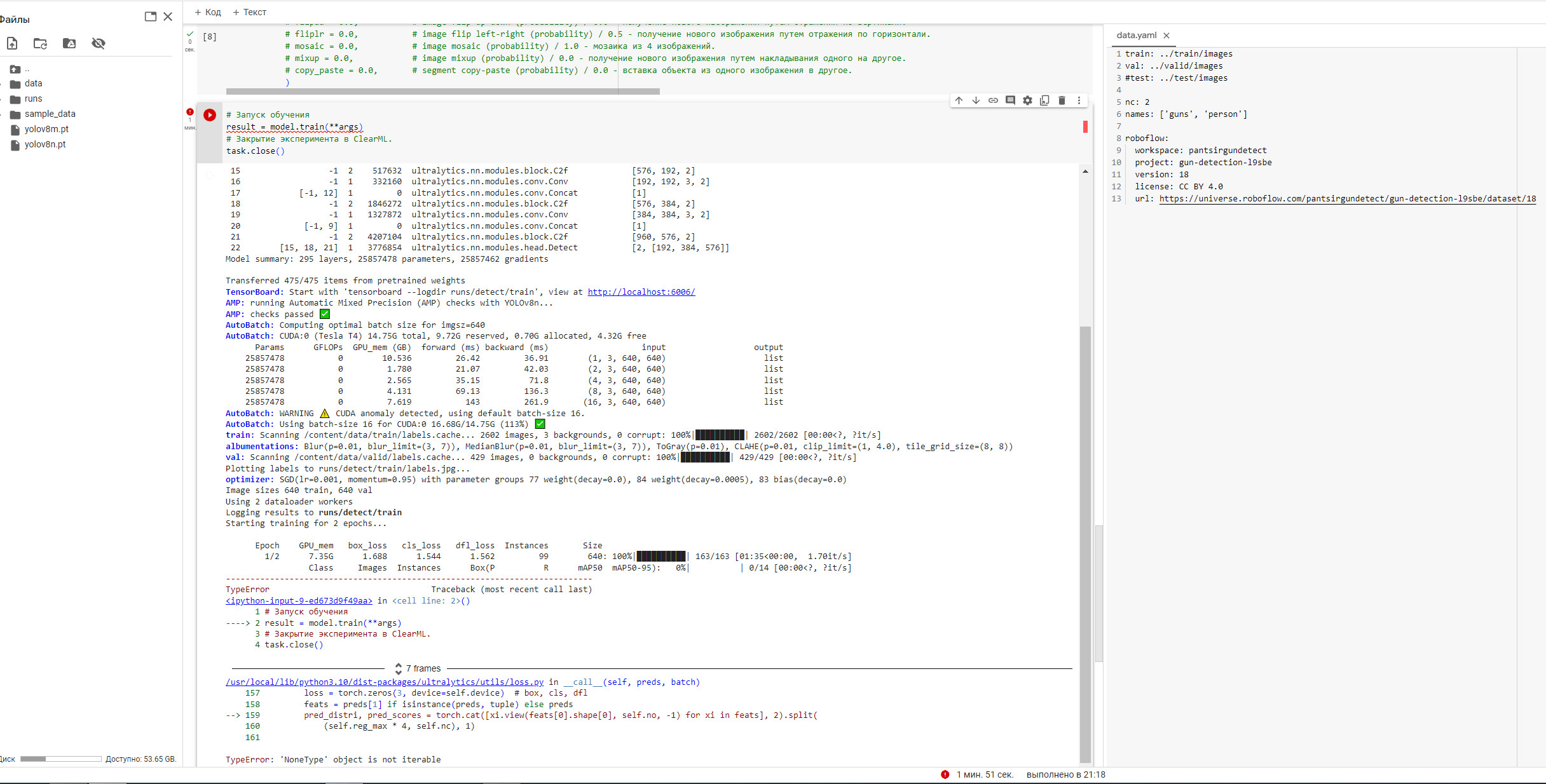
Task: Close the data.yaml editor tab
Action: coord(1166,36)
